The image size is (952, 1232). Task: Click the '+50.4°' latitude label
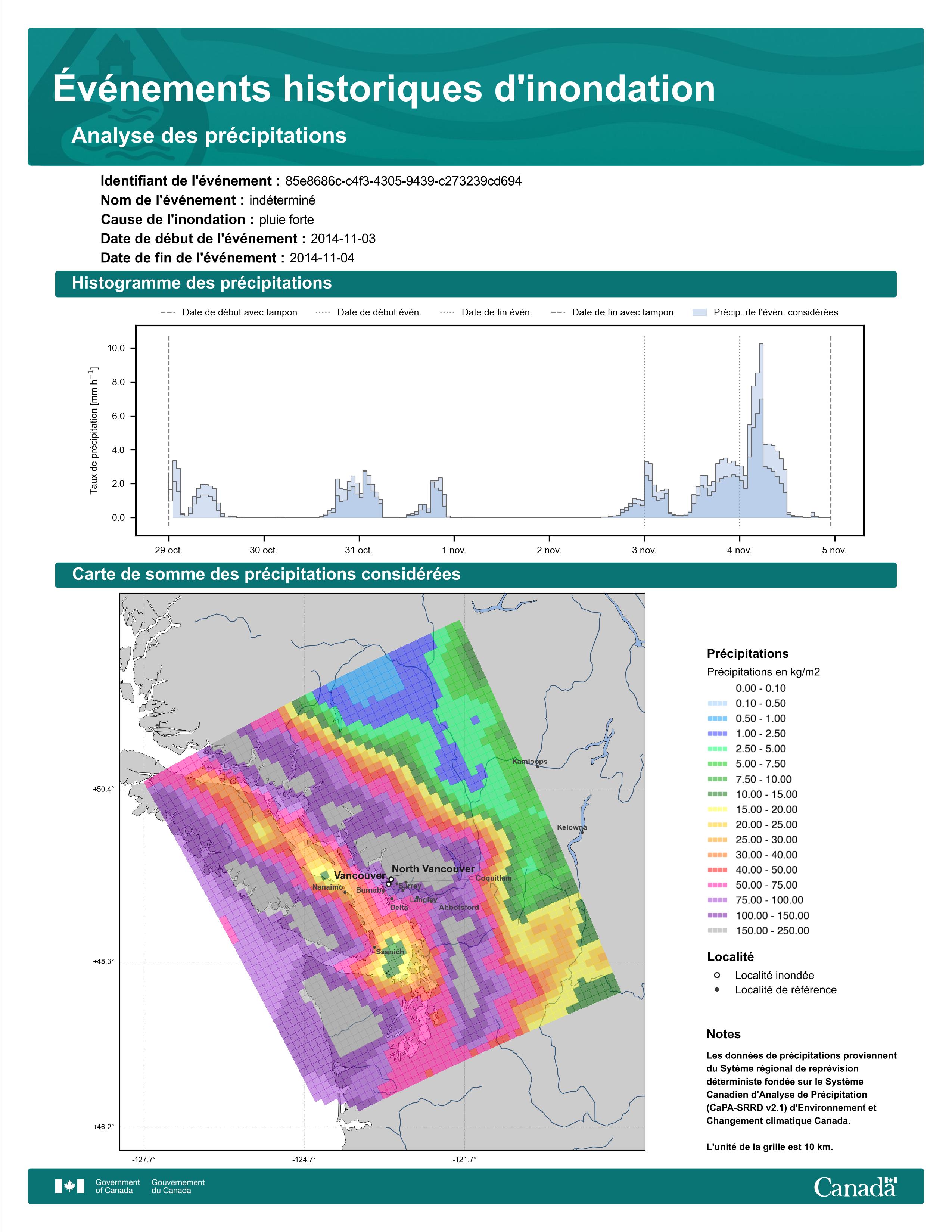click(x=103, y=790)
